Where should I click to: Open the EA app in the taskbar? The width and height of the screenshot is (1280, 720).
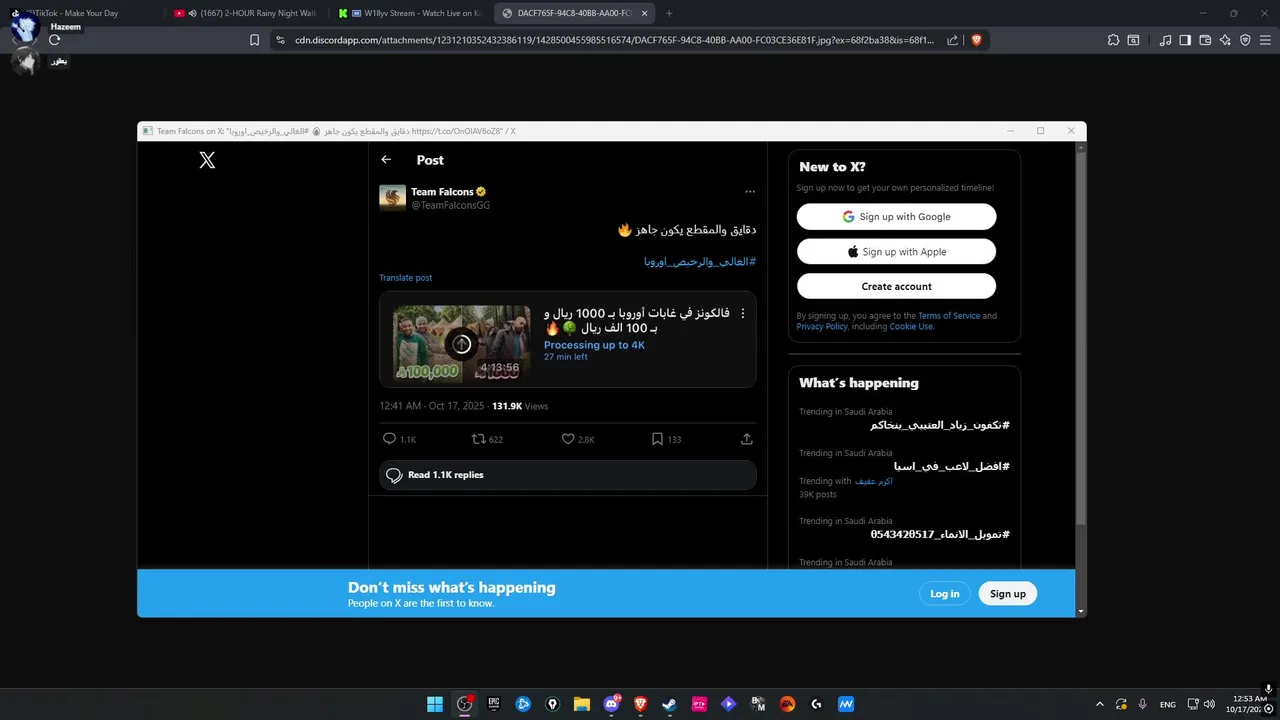coord(787,704)
